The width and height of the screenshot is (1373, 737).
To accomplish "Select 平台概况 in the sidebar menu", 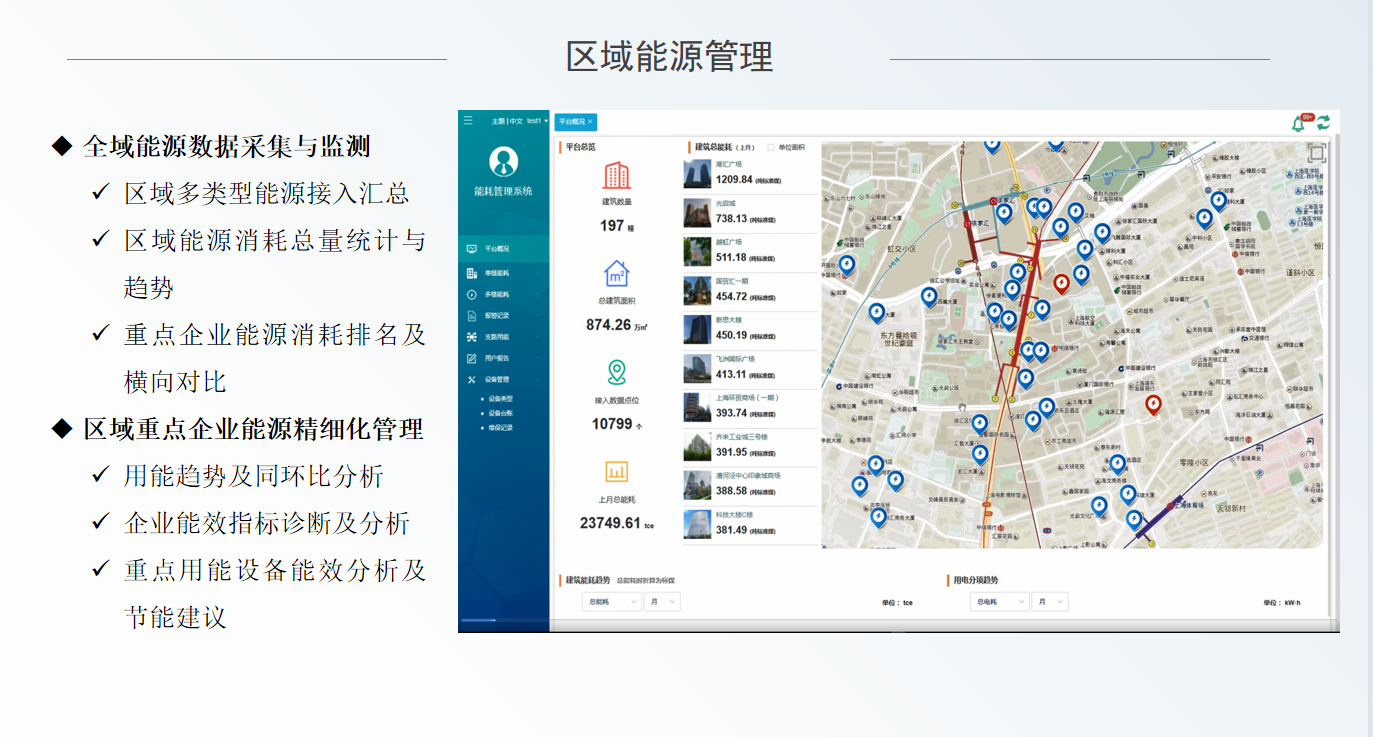I will point(497,248).
